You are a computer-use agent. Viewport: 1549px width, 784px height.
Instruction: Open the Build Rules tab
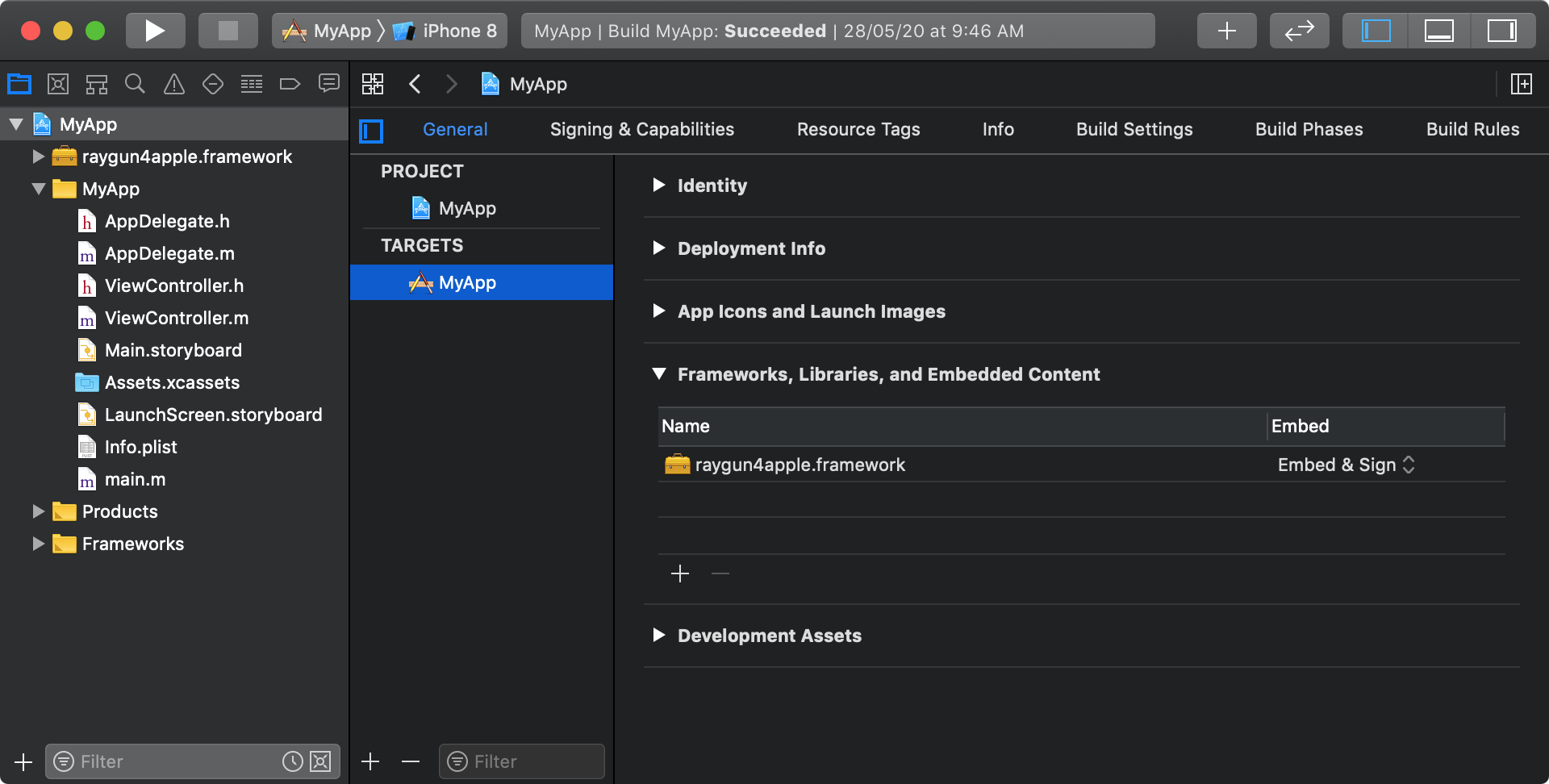[1472, 129]
